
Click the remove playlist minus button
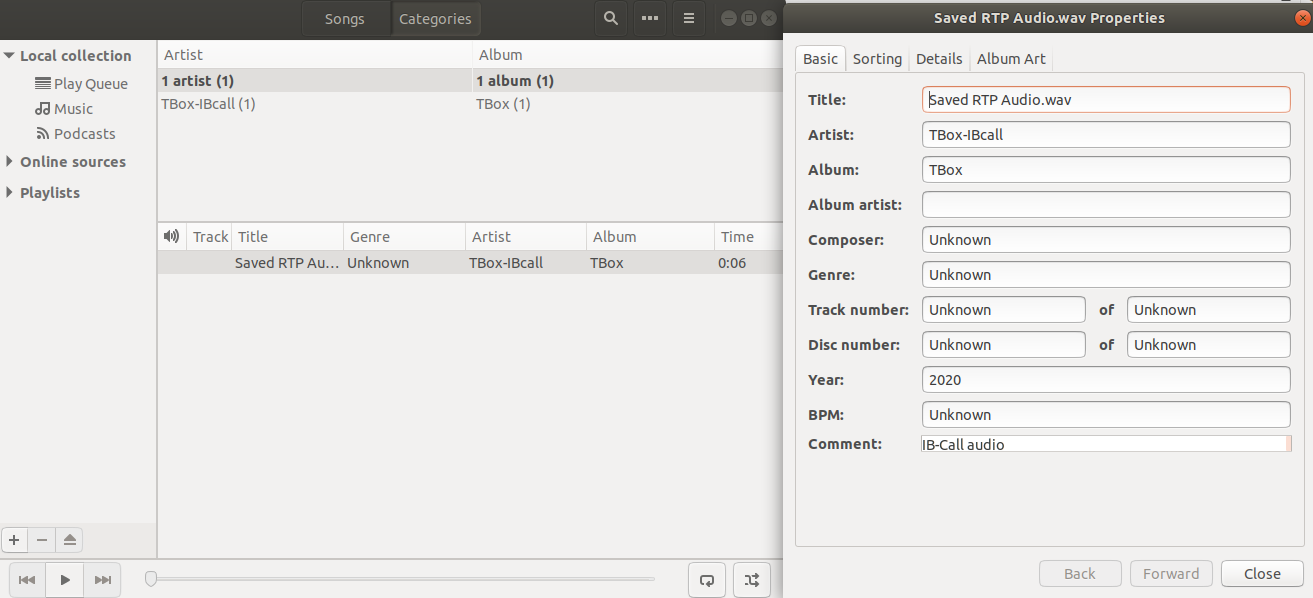click(42, 540)
